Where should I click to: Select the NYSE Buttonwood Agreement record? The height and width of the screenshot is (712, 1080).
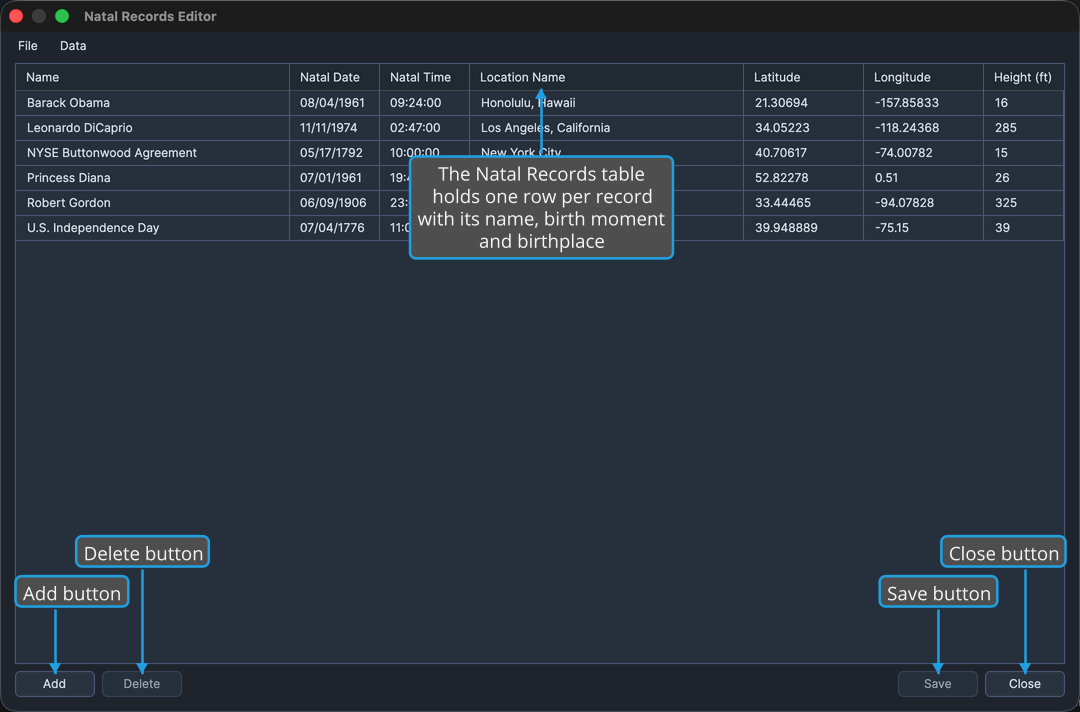540,153
